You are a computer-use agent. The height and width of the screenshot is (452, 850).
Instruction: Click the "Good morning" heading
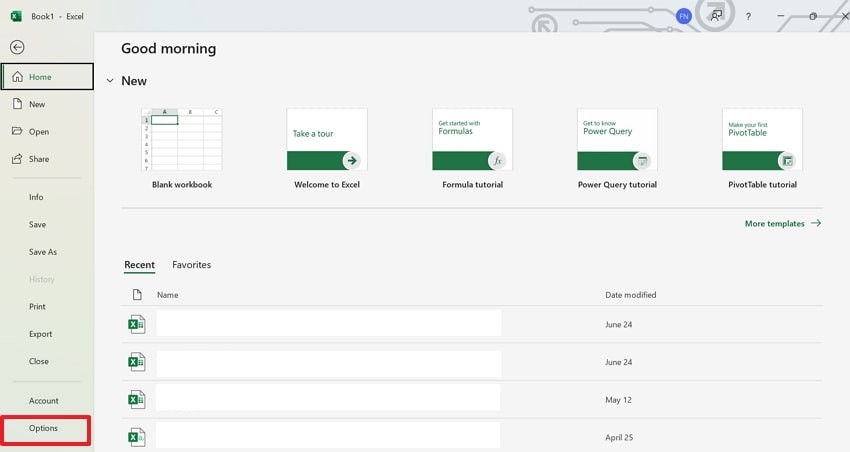coord(169,49)
